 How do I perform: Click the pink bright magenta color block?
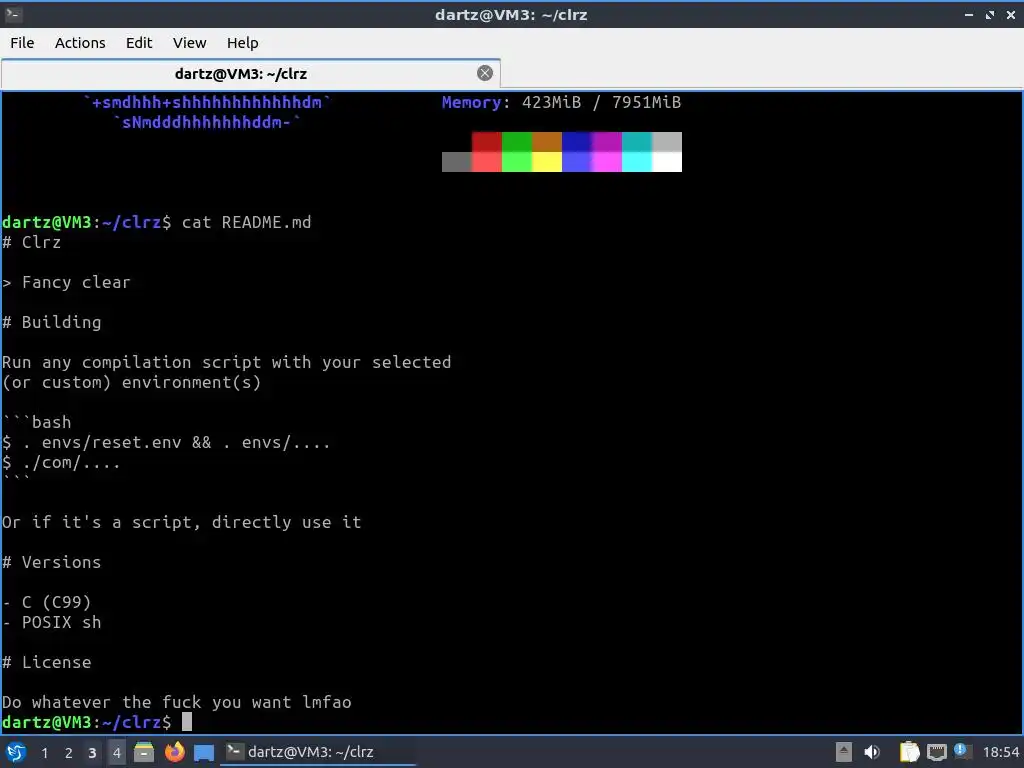tap(607, 162)
